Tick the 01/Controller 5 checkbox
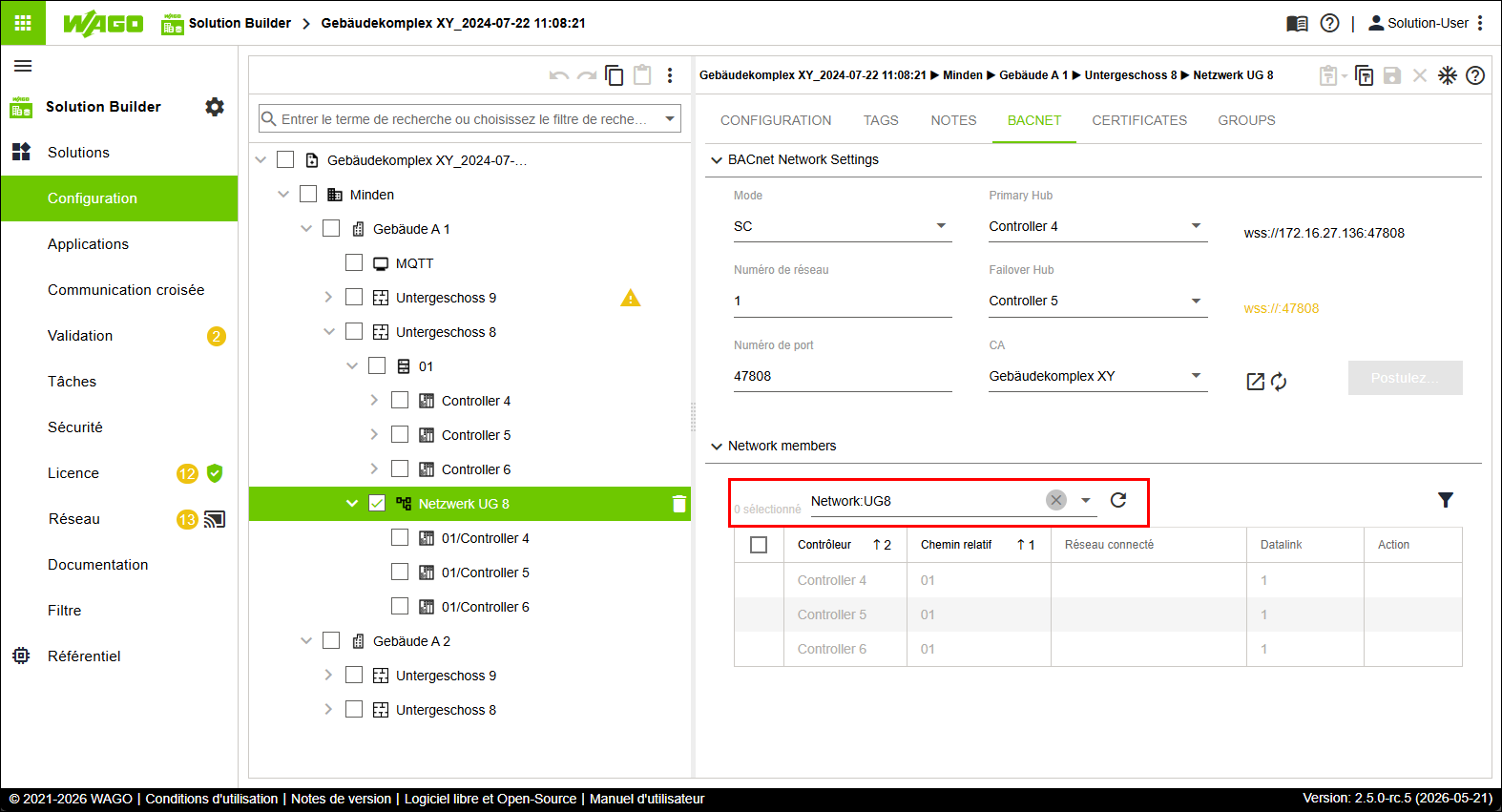Viewport: 1502px width, 812px height. 400,572
